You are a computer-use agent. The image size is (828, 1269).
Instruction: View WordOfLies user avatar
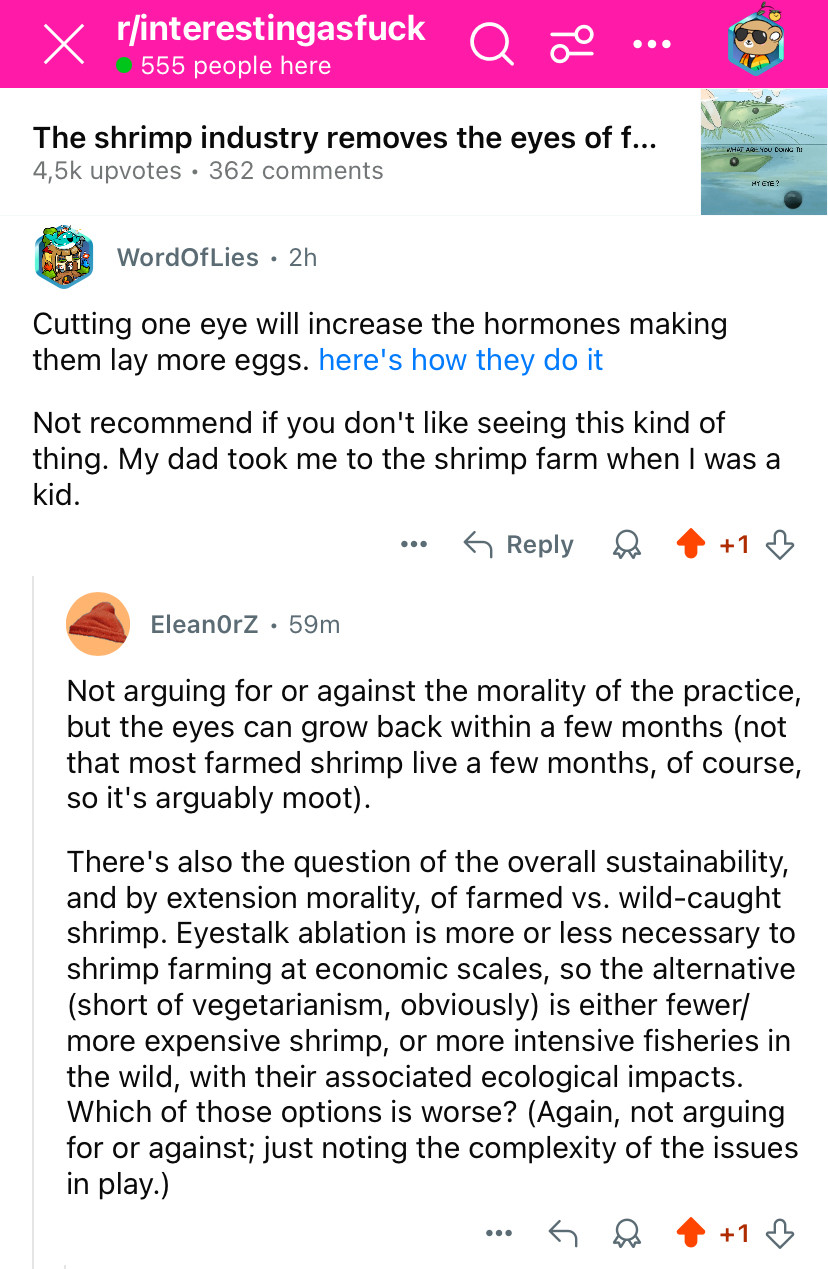65,257
